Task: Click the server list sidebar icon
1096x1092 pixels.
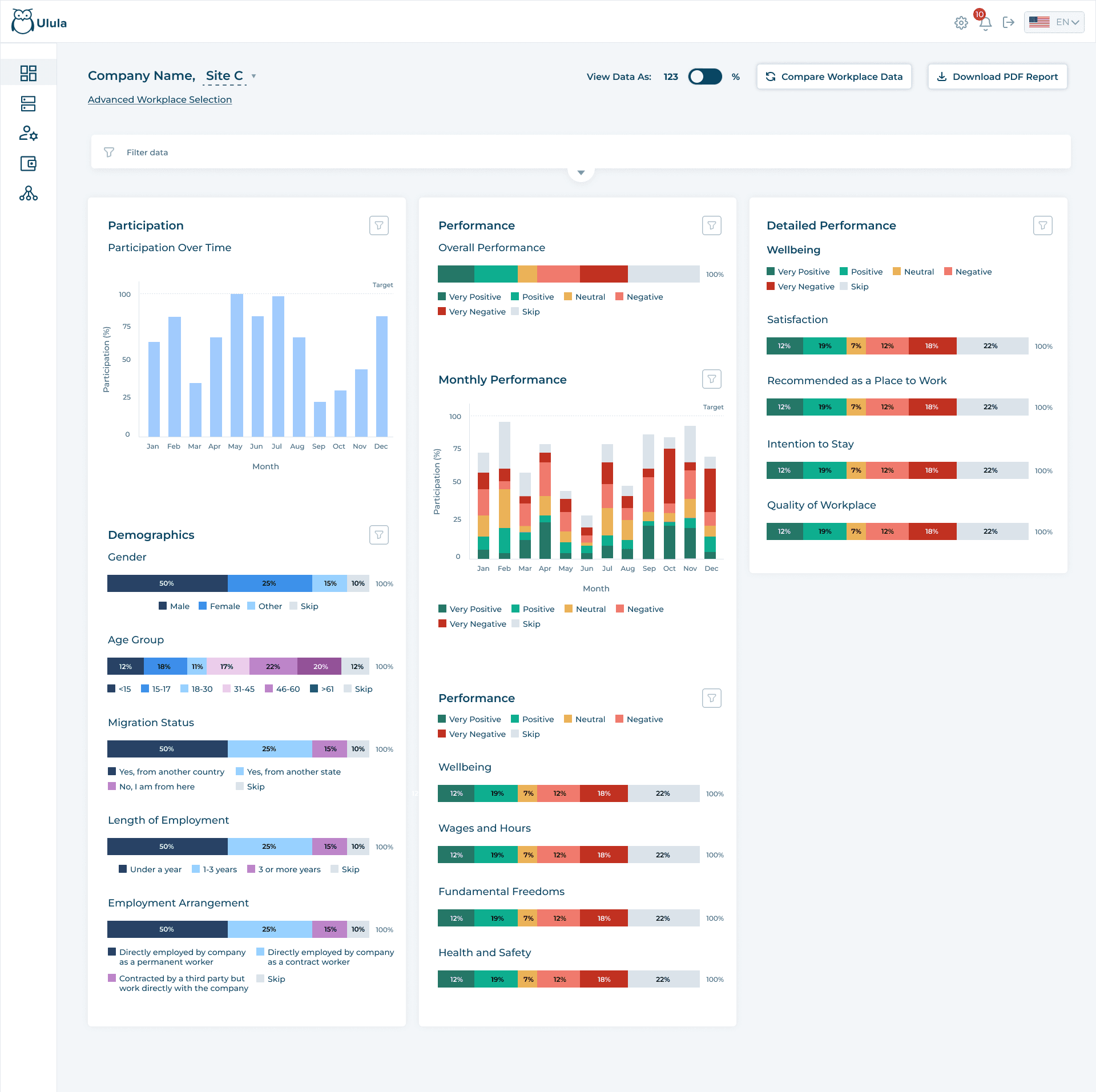Action: [28, 103]
